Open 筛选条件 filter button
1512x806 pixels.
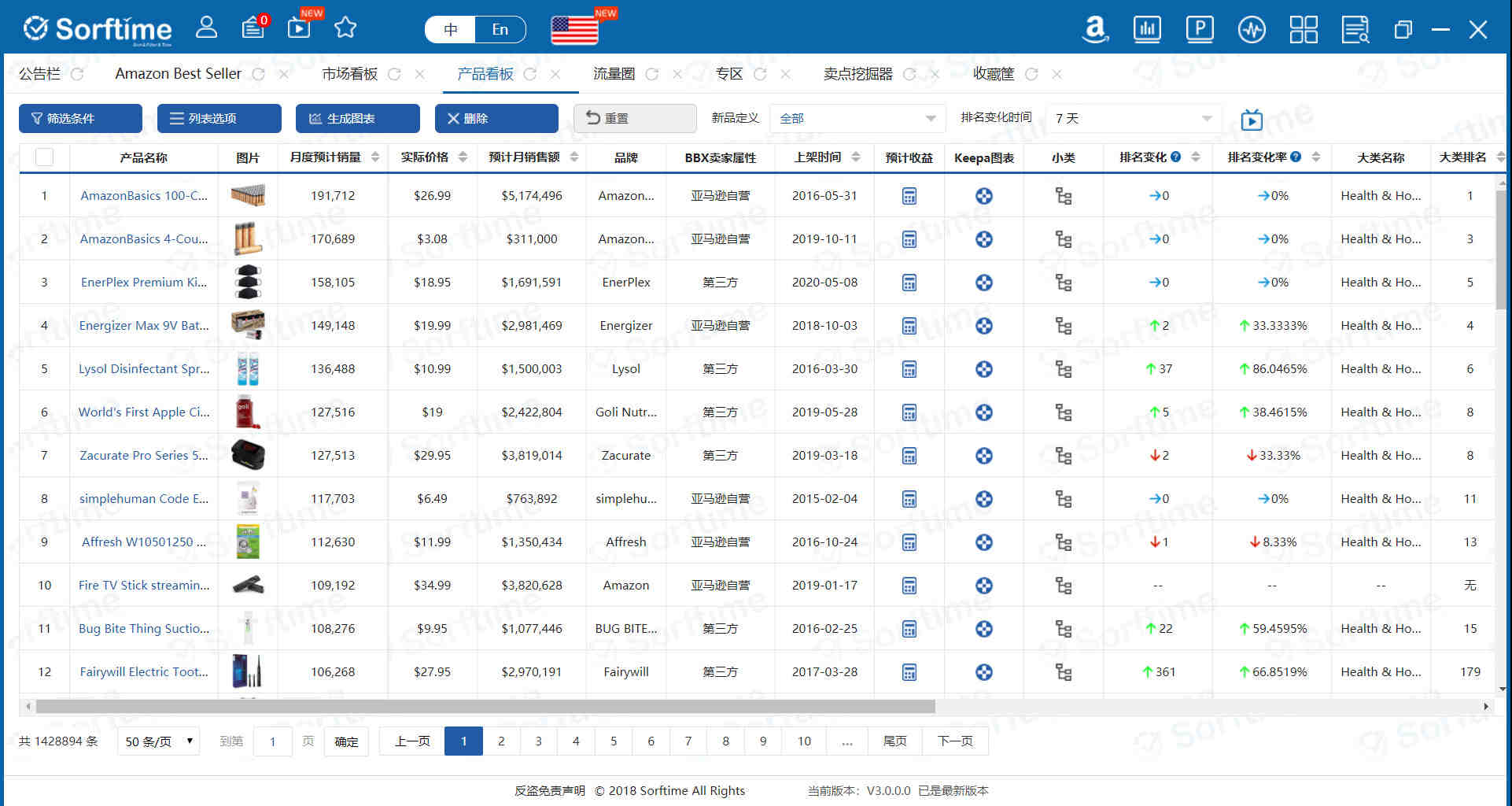(80, 119)
